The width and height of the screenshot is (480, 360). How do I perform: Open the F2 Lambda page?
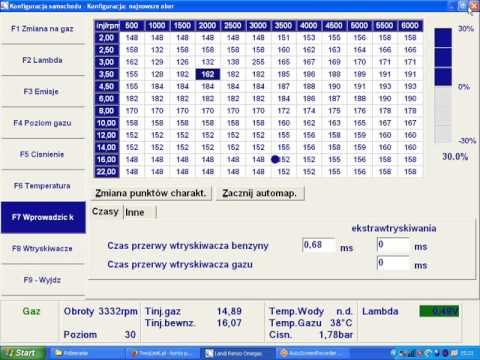pyautogui.click(x=42, y=60)
